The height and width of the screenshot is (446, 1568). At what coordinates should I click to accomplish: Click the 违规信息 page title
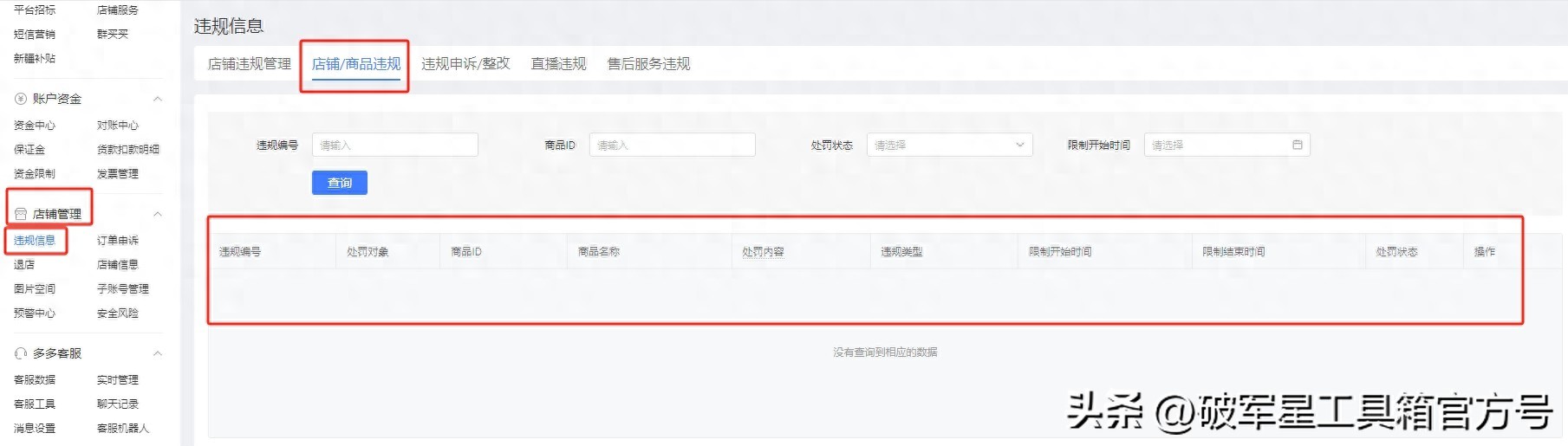pyautogui.click(x=229, y=26)
